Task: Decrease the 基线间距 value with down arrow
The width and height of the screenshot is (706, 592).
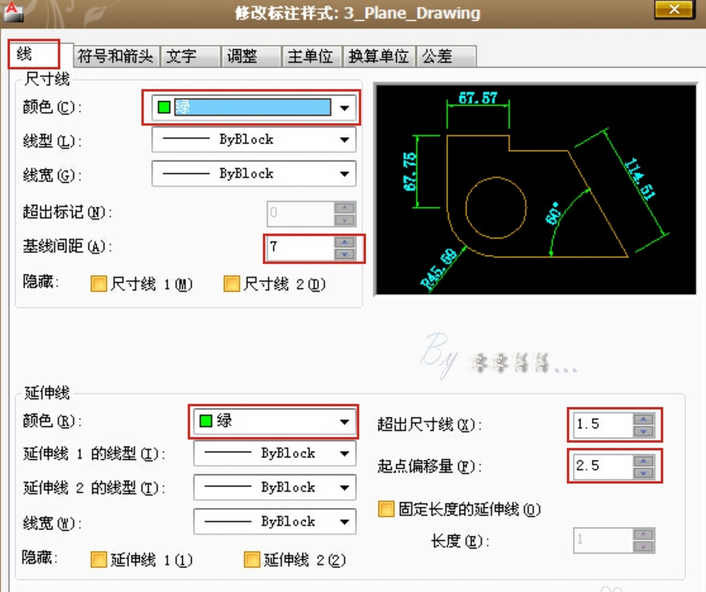Action: tap(345, 254)
